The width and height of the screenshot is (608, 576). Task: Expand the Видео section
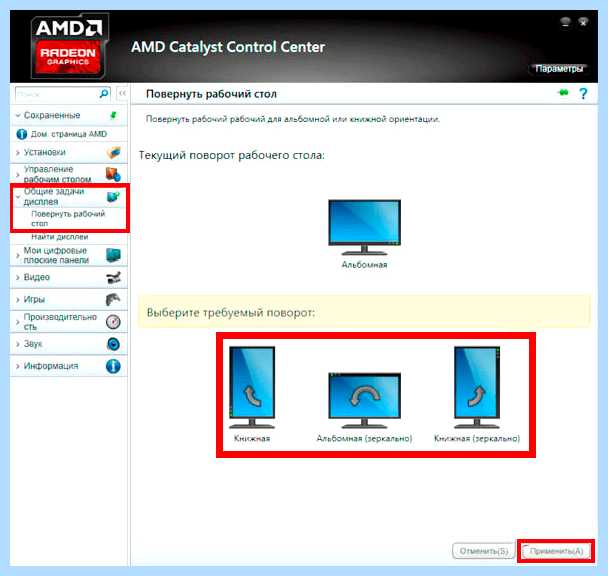pyautogui.click(x=17, y=278)
